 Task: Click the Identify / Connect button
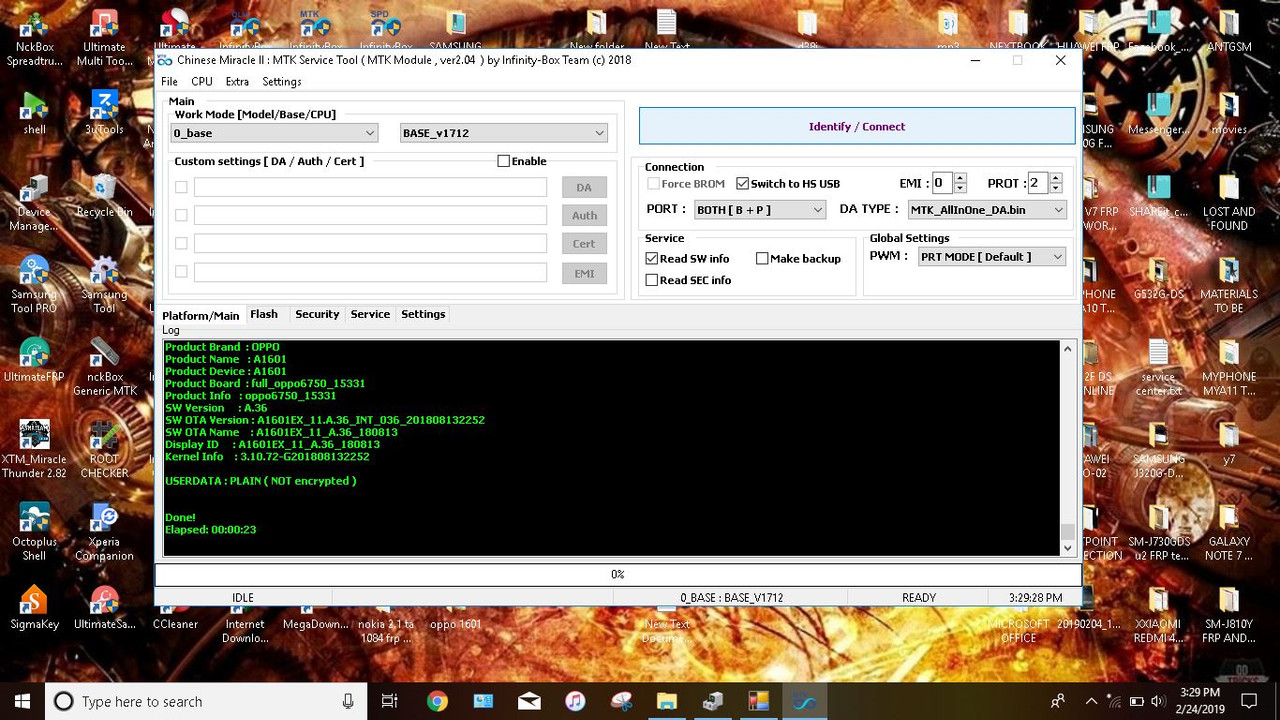point(857,127)
